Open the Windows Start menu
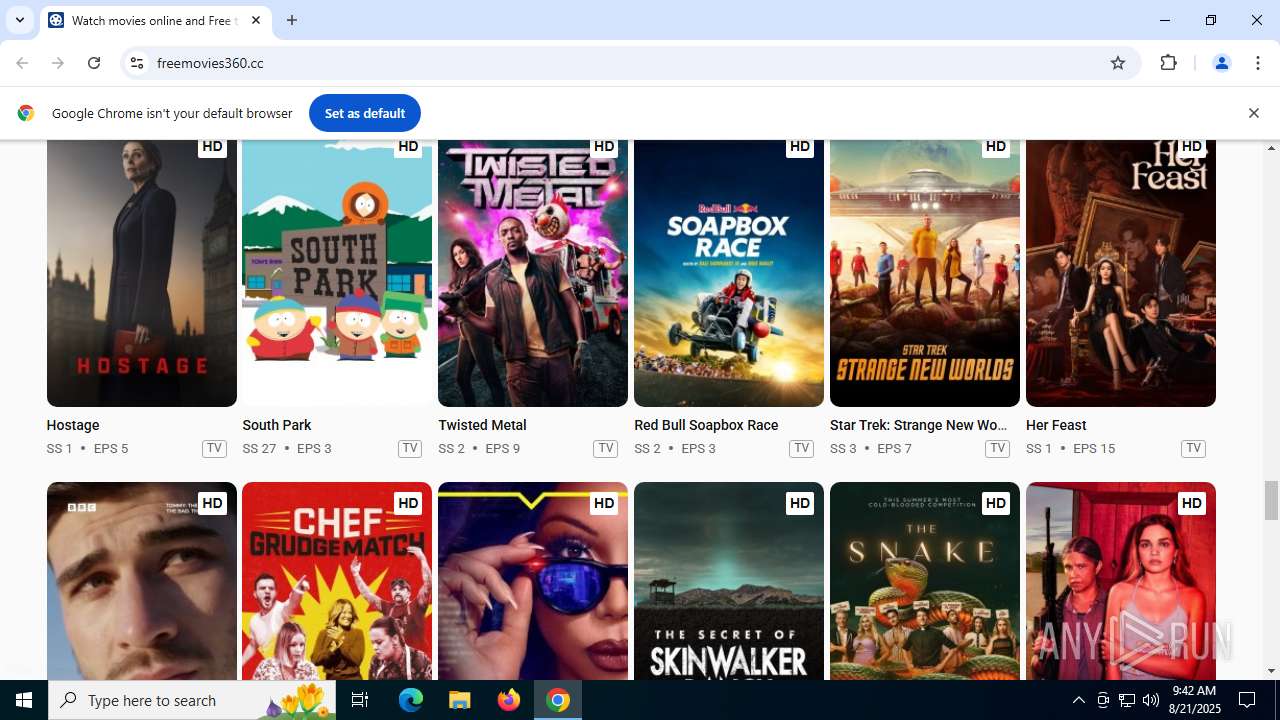 tap(24, 700)
